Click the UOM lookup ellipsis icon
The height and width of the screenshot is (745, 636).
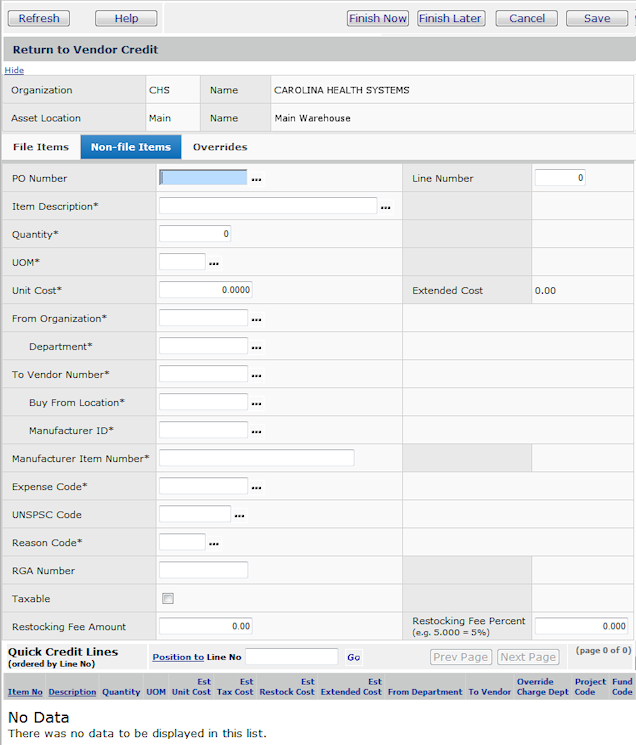click(x=213, y=263)
